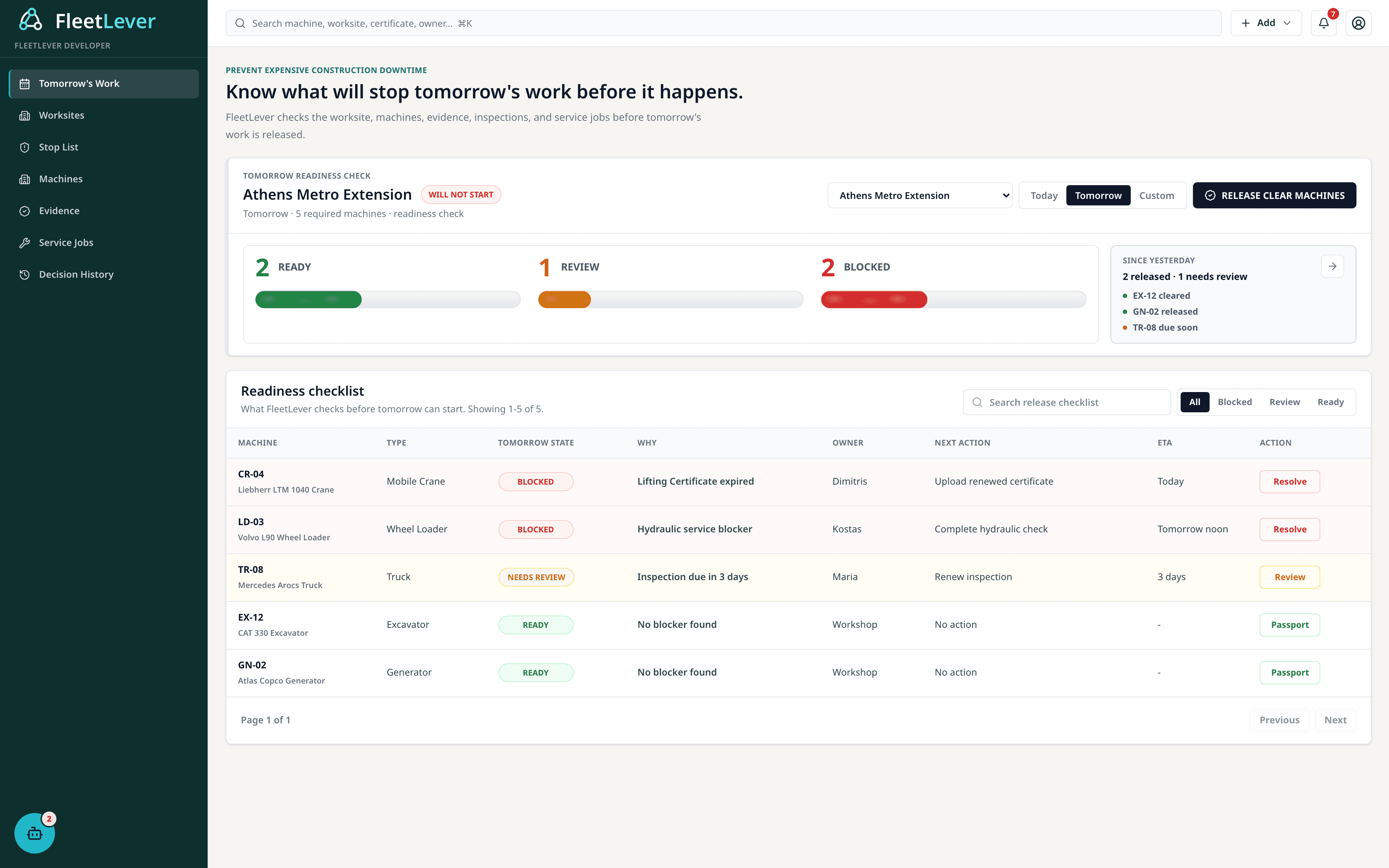
Task: Click magnifier icon in checklist search
Action: tap(977, 403)
